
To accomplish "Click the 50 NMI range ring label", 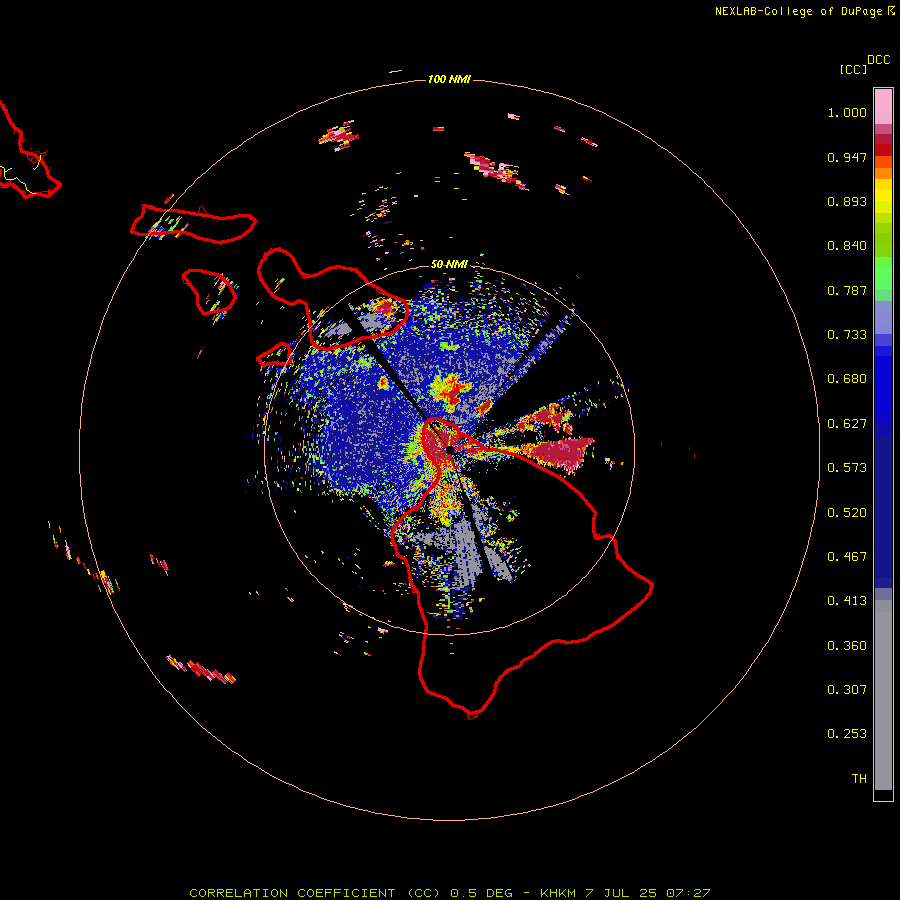I will 449,265.
